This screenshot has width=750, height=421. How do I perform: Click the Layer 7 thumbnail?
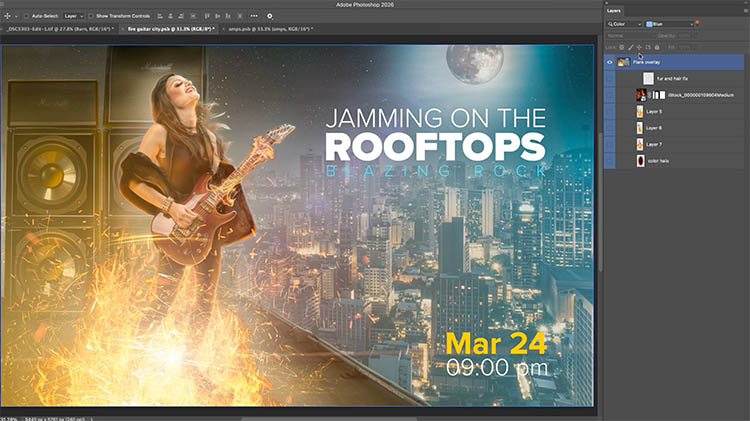(640, 144)
